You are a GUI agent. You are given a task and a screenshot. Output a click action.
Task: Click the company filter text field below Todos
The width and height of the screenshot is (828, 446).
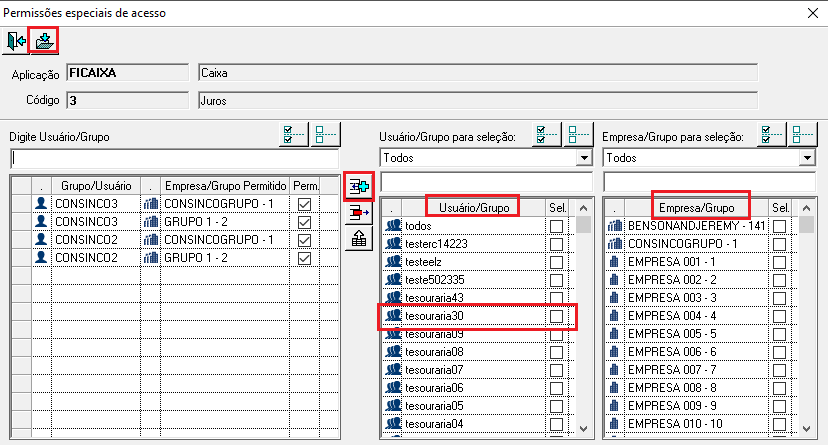click(709, 182)
